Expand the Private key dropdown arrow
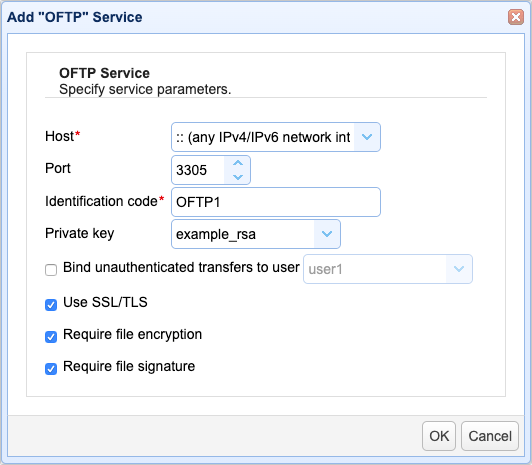This screenshot has height=465, width=532. coord(327,234)
